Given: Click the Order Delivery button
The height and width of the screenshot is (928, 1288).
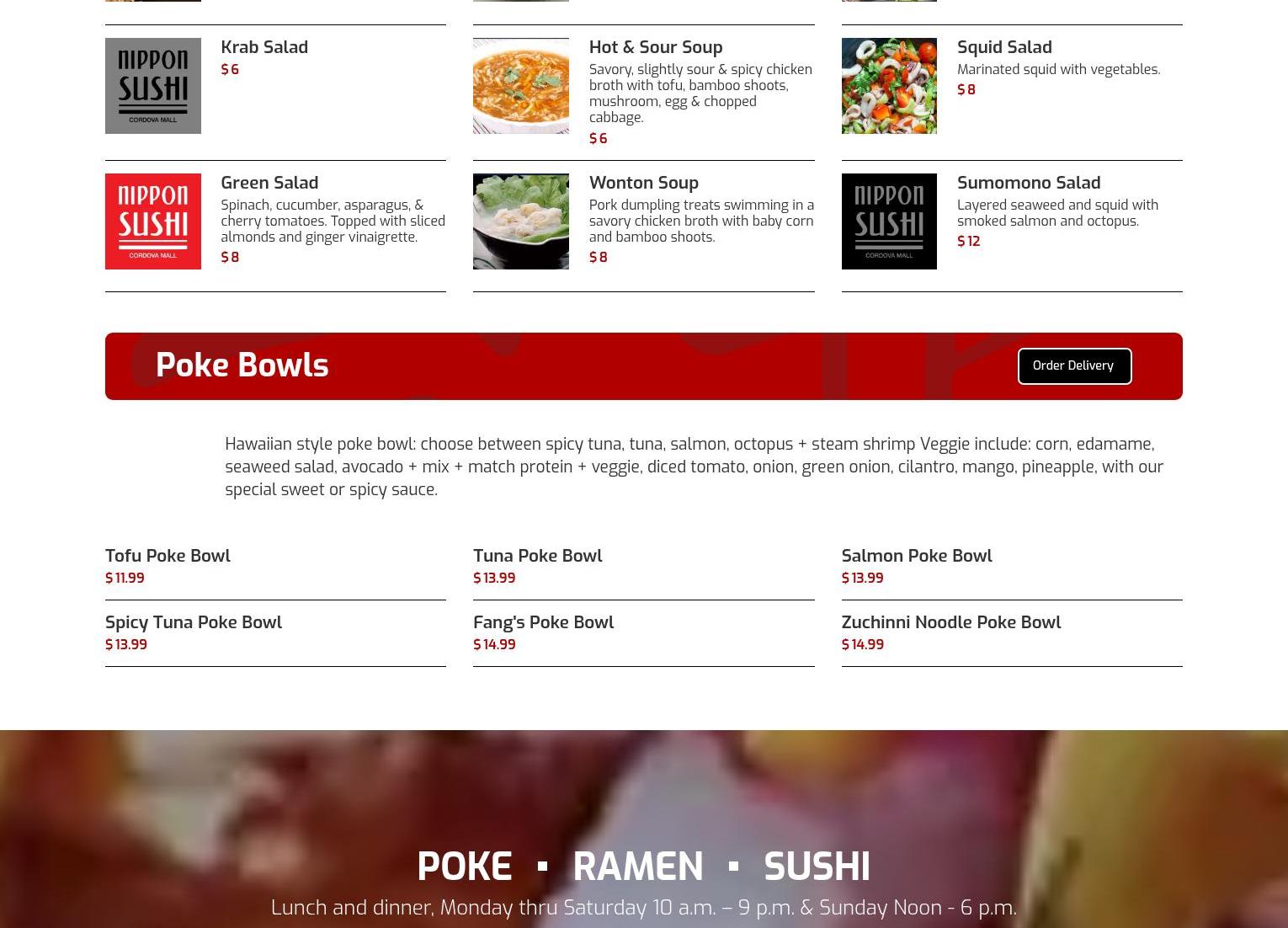Looking at the screenshot, I should (1074, 366).
